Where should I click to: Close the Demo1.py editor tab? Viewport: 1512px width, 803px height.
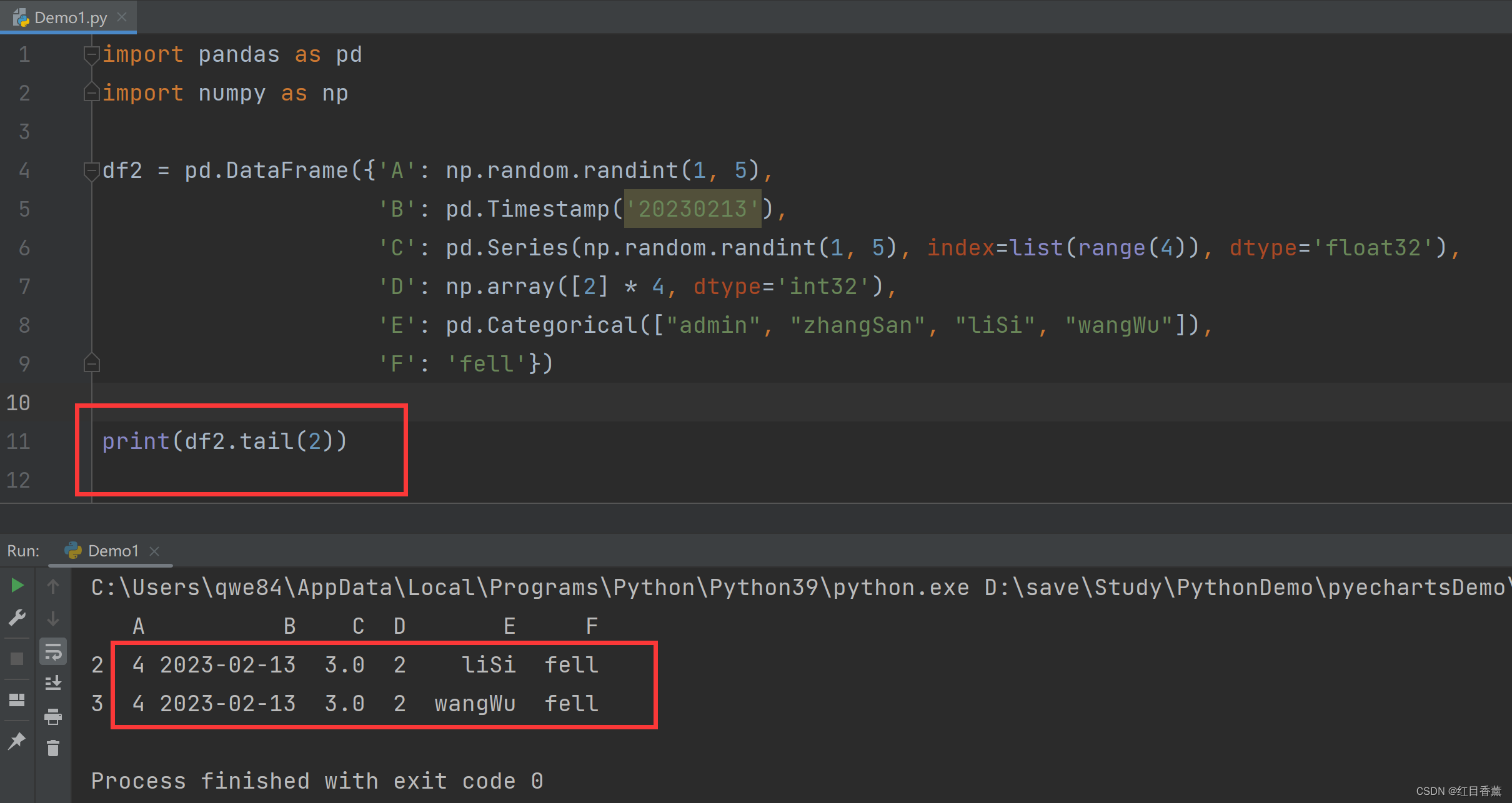click(122, 17)
